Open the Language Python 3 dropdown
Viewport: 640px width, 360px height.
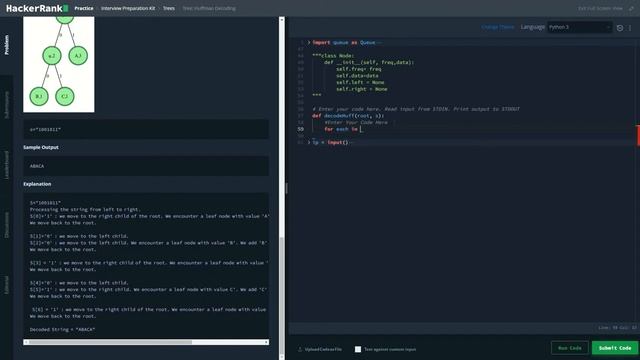[580, 27]
